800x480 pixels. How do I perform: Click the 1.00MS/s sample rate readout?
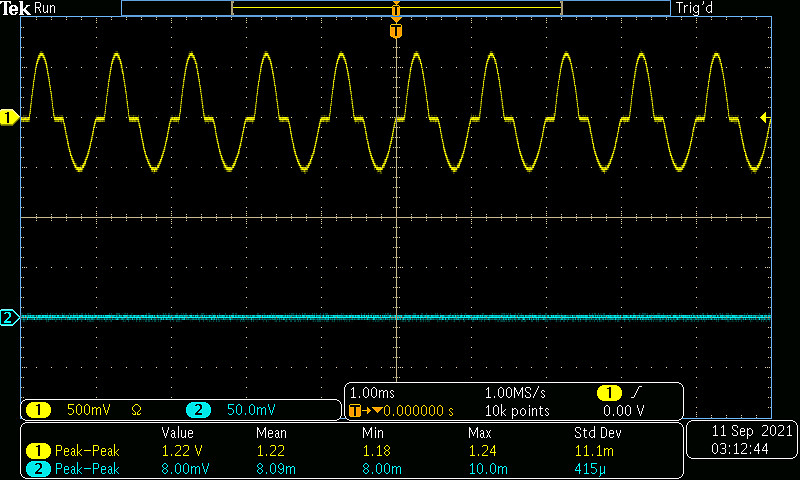coord(515,393)
